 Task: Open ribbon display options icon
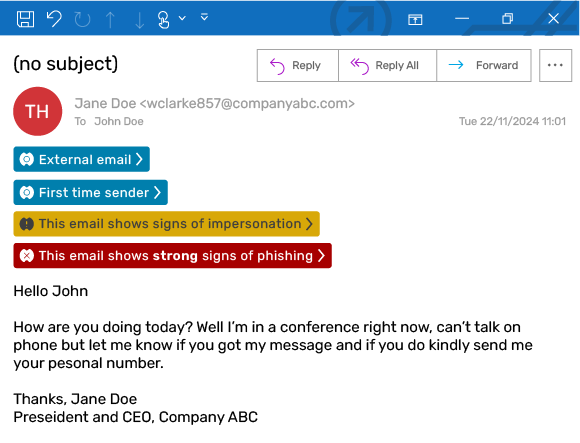[415, 19]
